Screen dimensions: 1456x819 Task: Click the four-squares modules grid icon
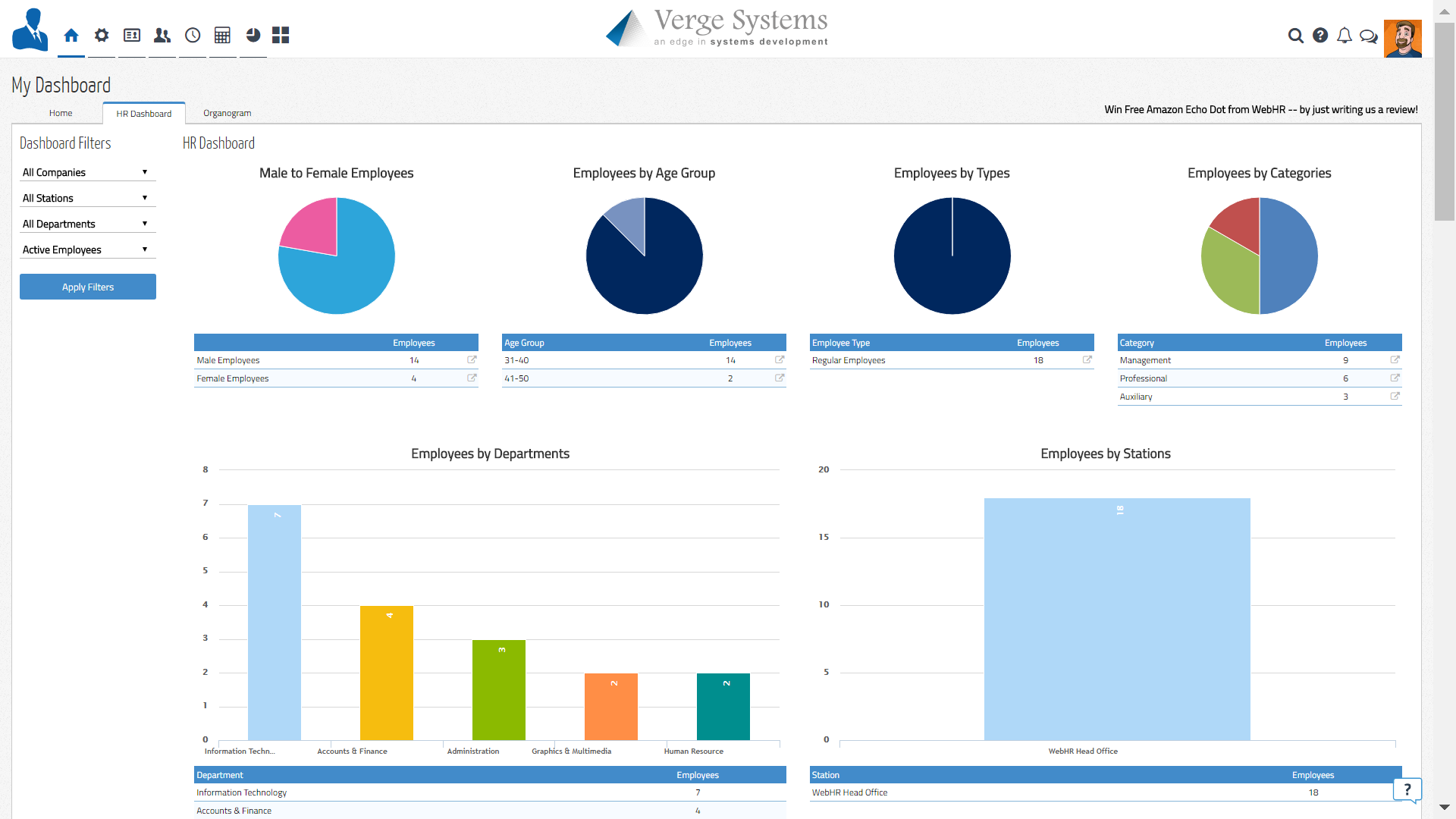(281, 36)
